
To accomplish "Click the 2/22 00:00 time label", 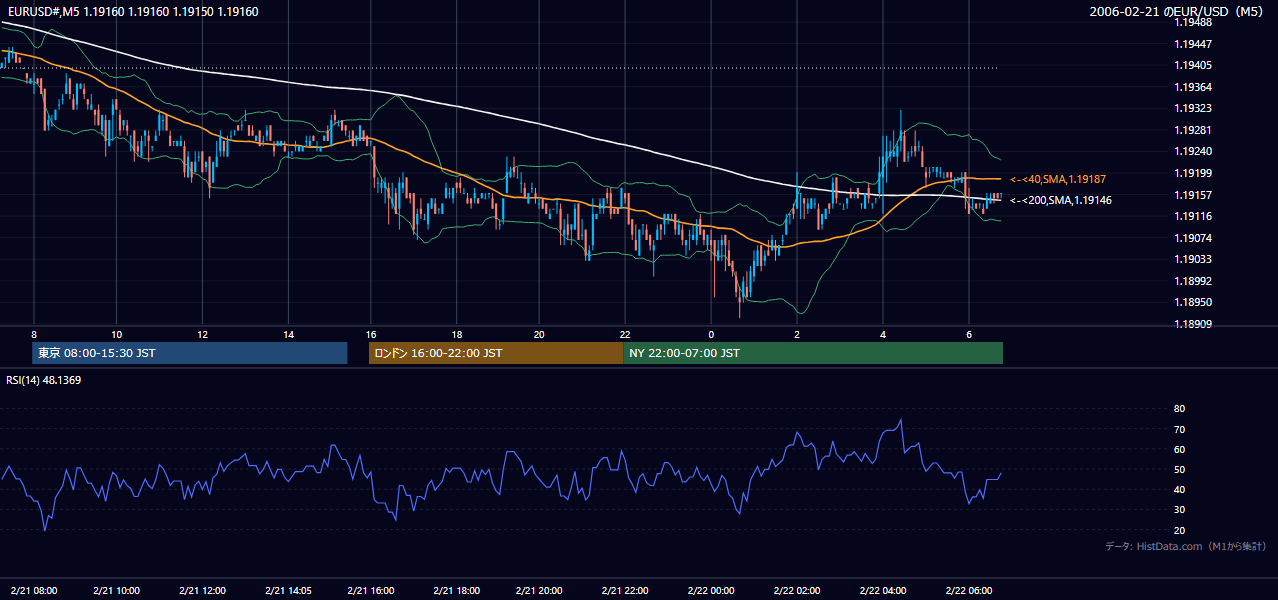I will coord(712,591).
